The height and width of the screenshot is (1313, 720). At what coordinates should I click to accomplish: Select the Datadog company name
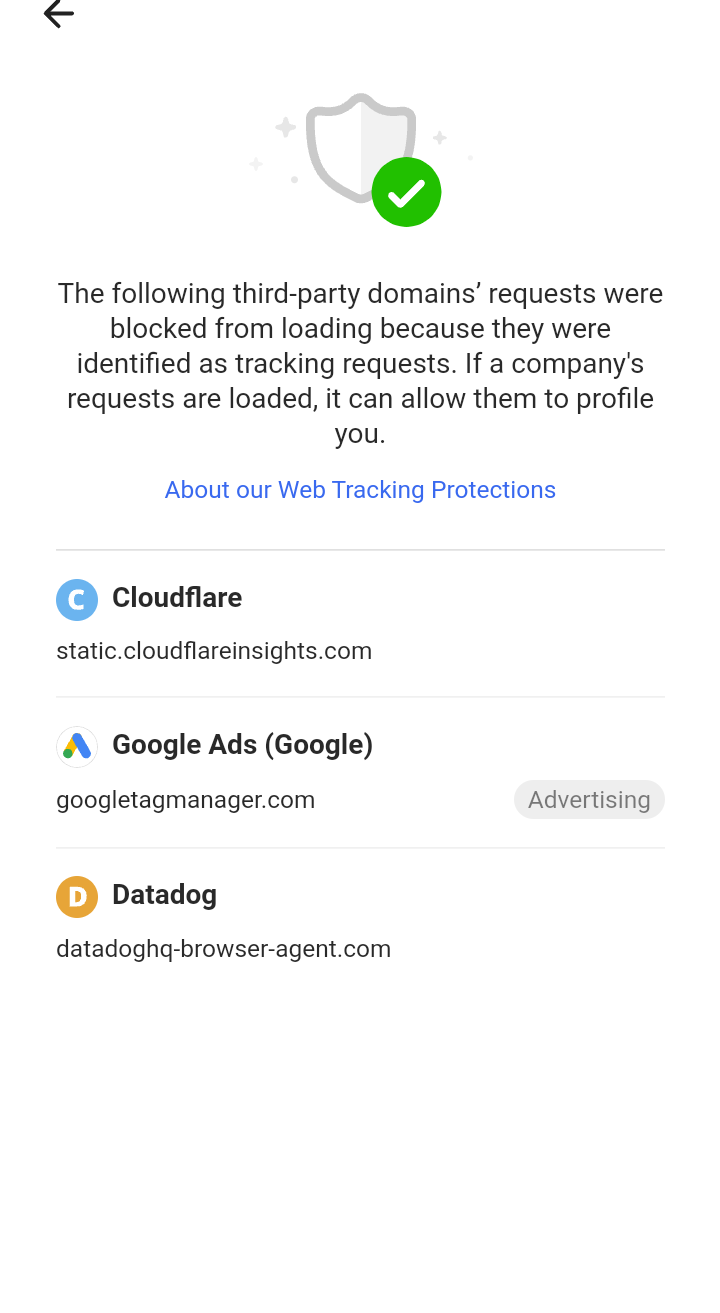click(165, 894)
